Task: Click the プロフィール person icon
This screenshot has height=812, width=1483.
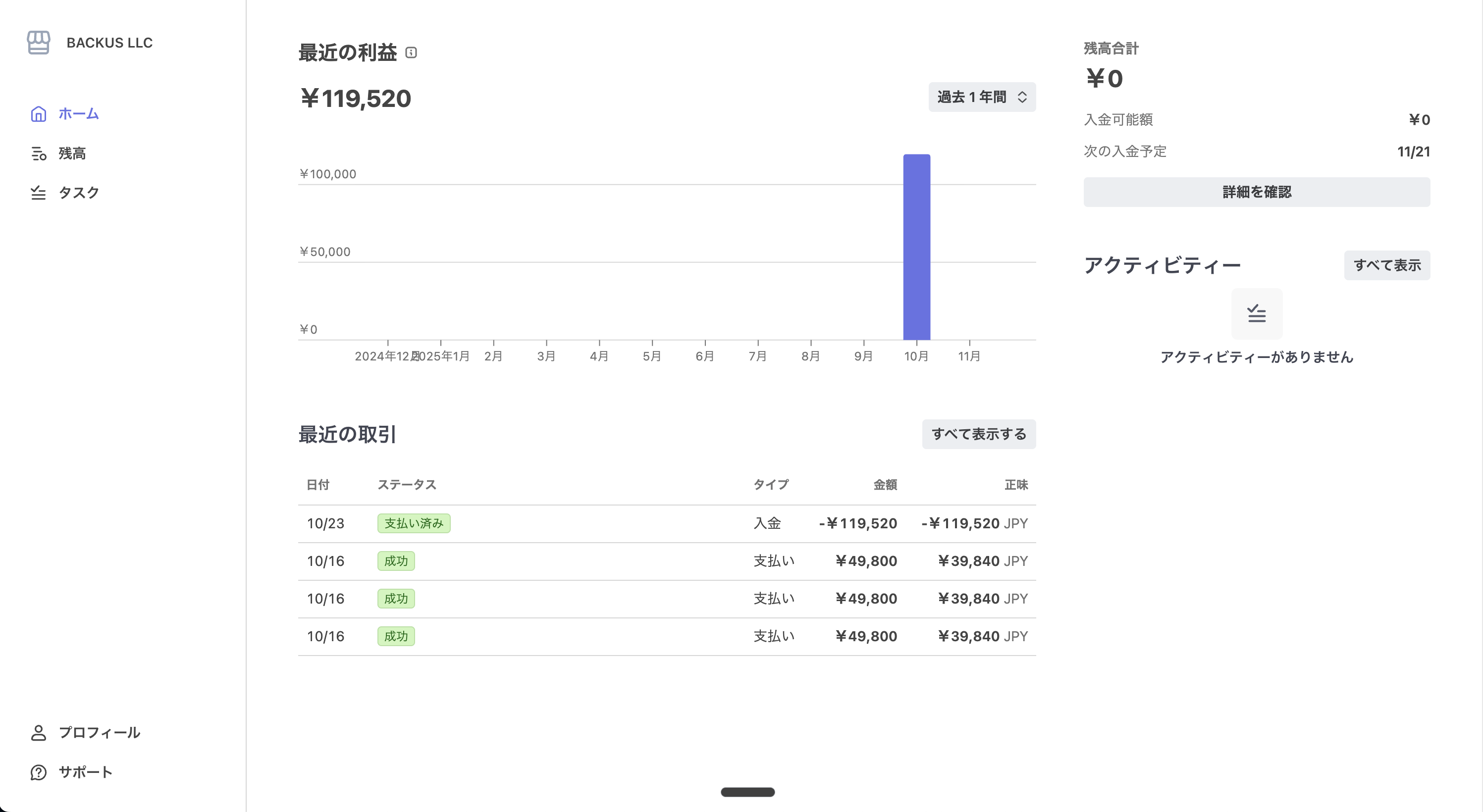Action: point(39,733)
